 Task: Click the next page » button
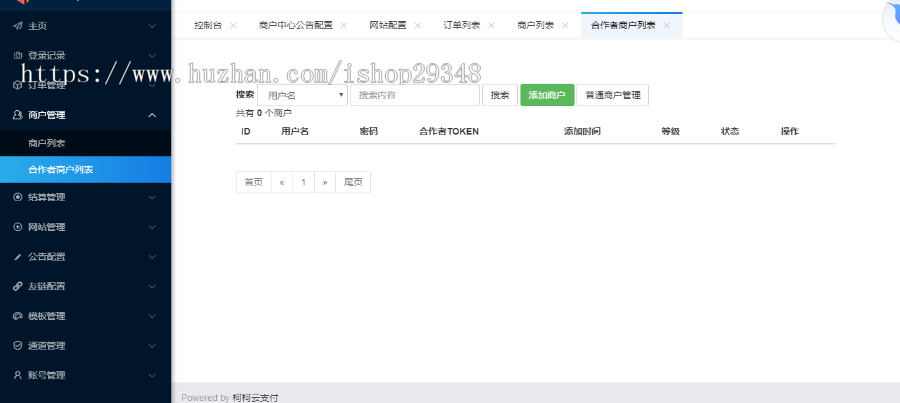325,182
